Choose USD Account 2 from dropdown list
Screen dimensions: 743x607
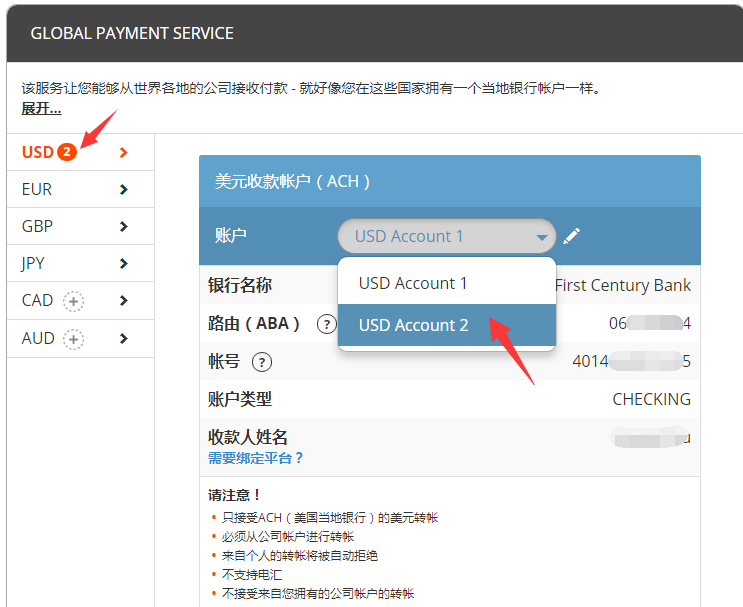[446, 325]
